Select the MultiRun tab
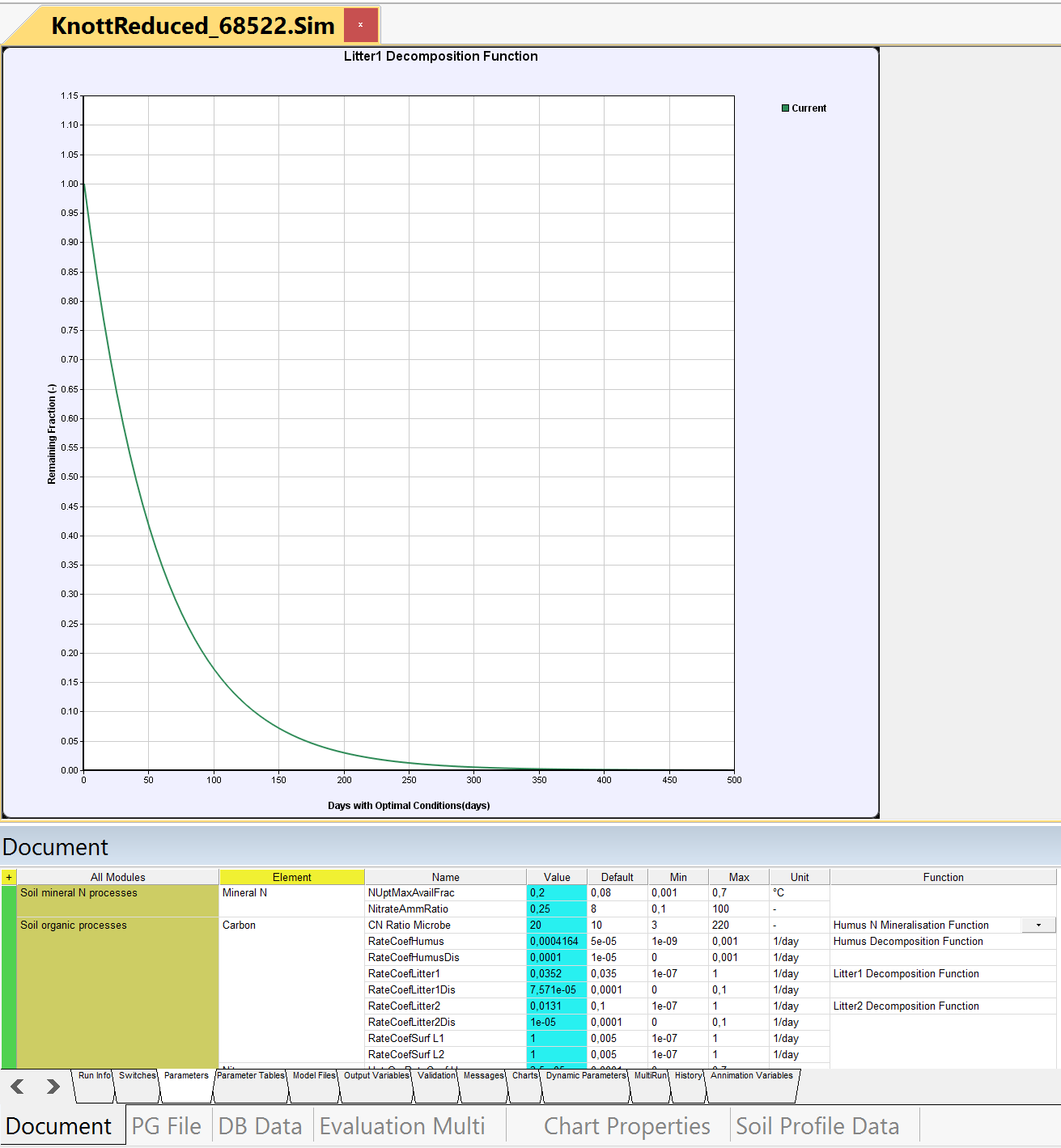The width and height of the screenshot is (1061, 1148). pos(651,1085)
